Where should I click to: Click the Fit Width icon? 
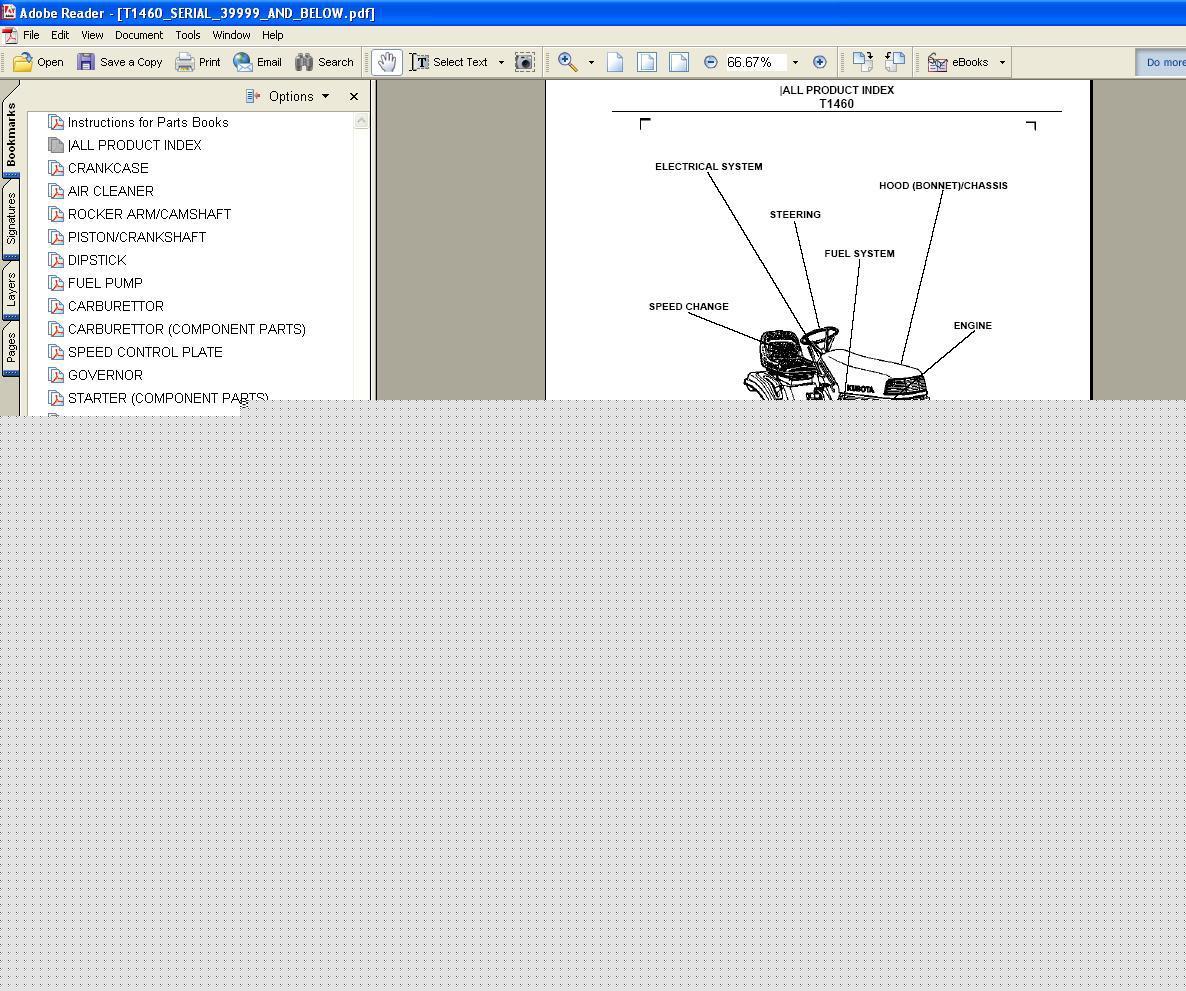click(x=678, y=62)
